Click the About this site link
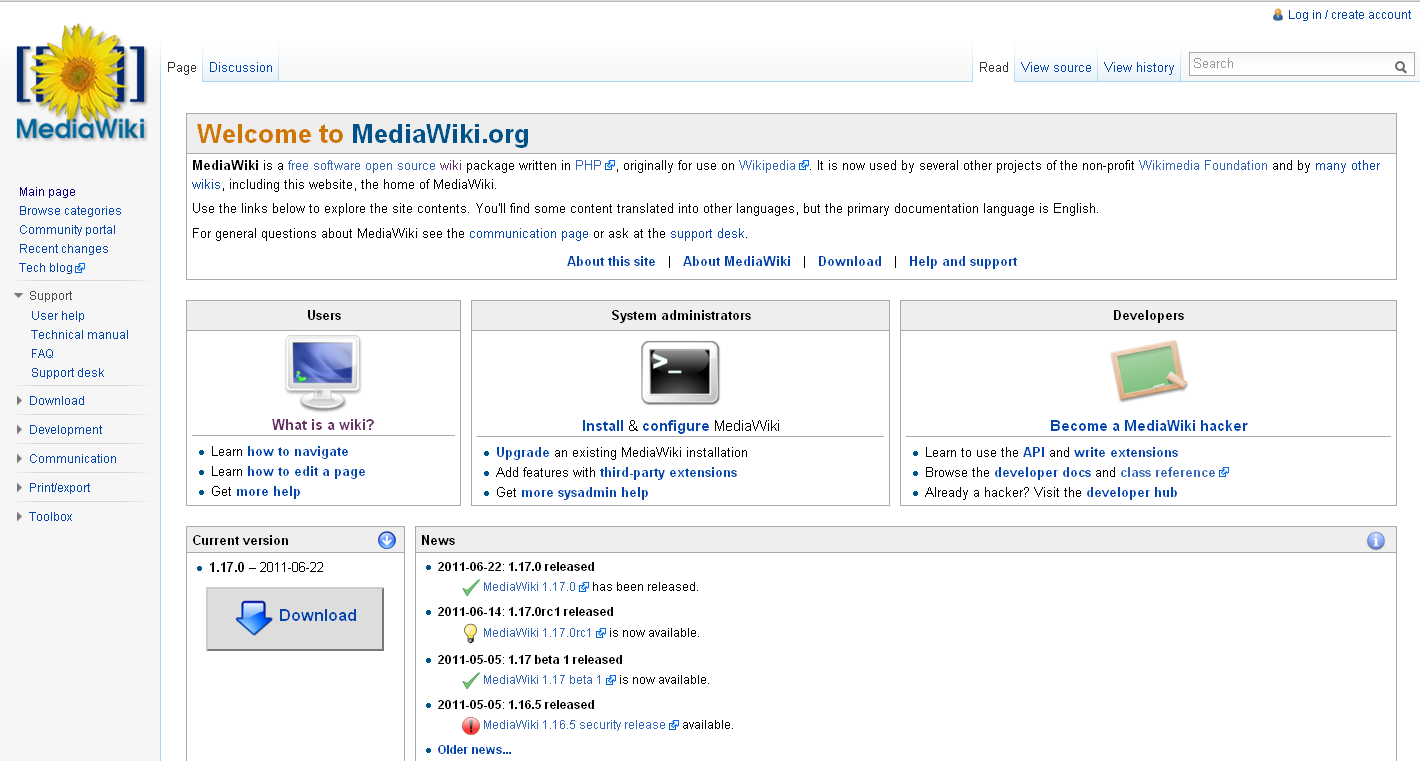The width and height of the screenshot is (1420, 761). pos(611,261)
